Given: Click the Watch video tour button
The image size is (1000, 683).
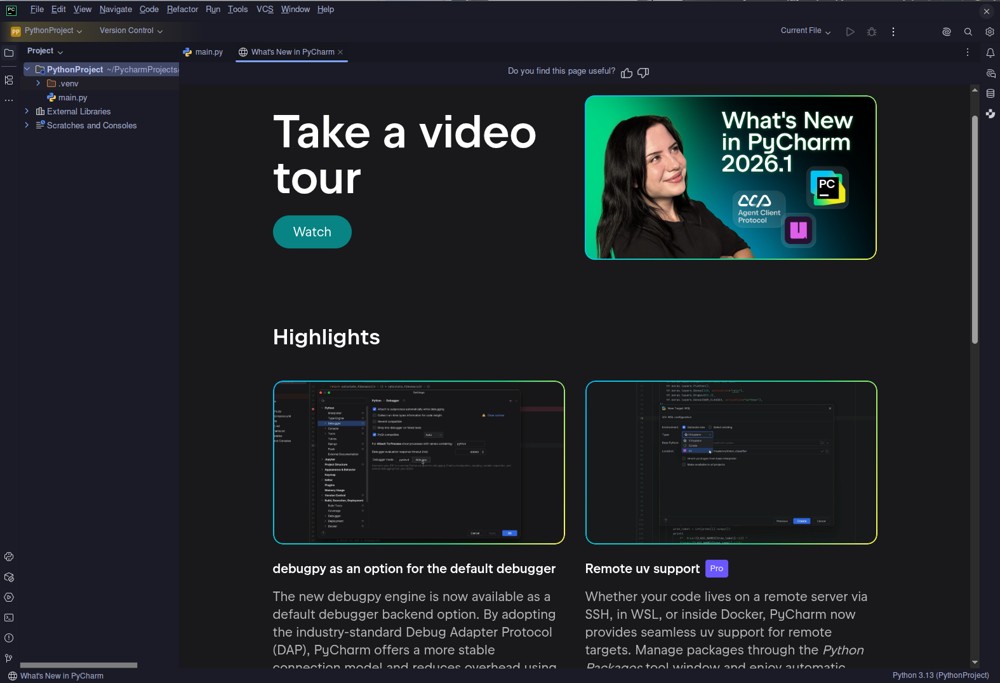Looking at the screenshot, I should 312,231.
